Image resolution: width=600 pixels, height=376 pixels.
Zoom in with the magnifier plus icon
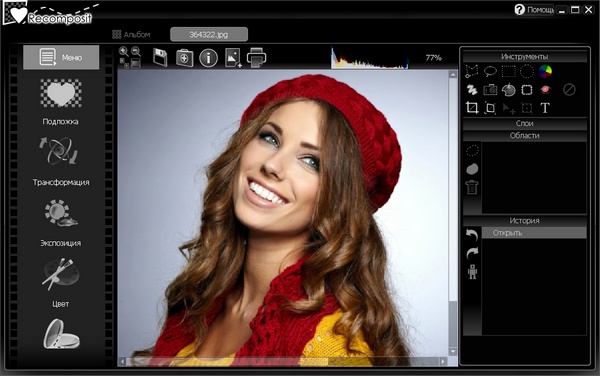click(x=124, y=52)
